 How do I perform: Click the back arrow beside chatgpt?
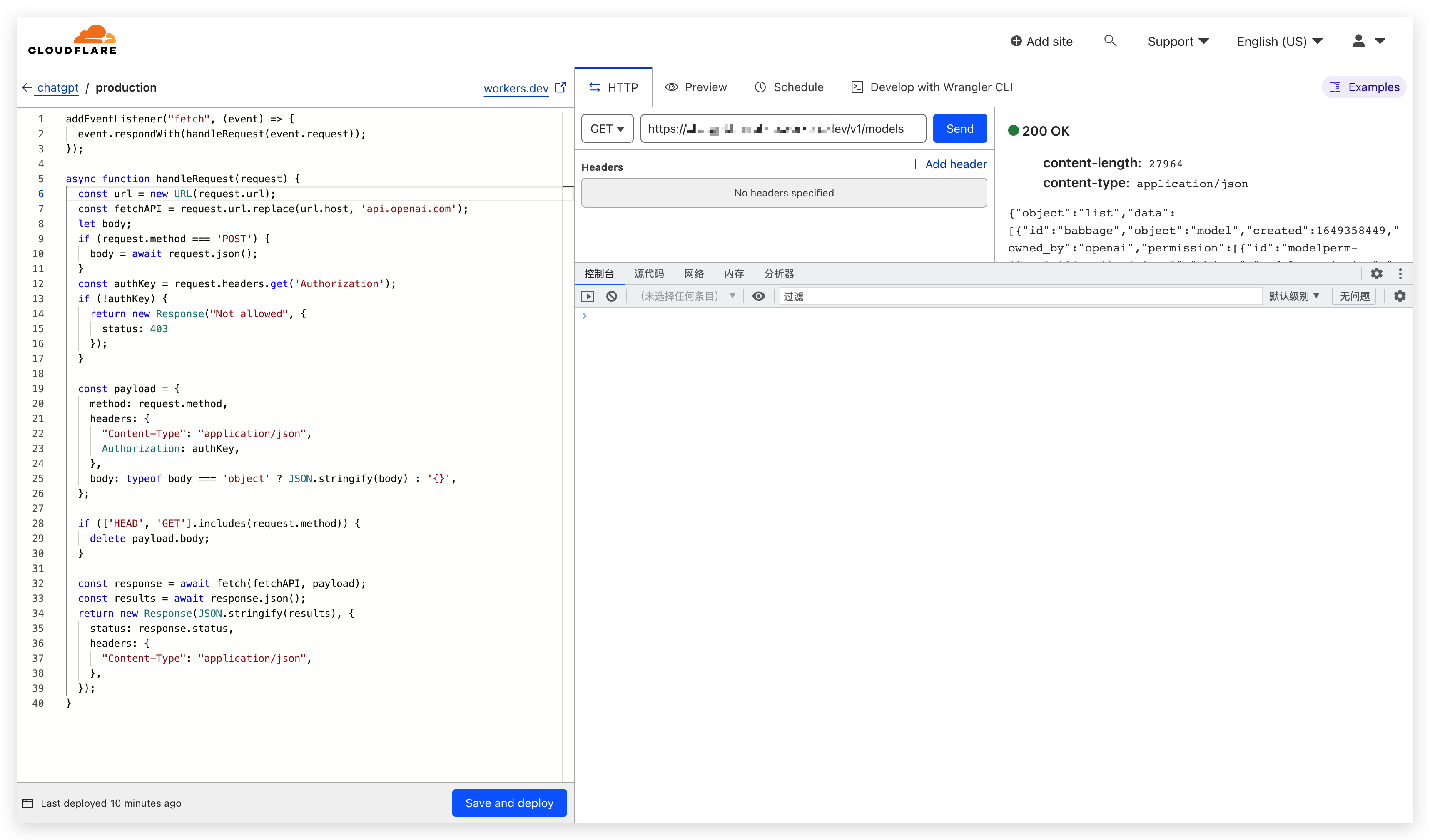[27, 87]
